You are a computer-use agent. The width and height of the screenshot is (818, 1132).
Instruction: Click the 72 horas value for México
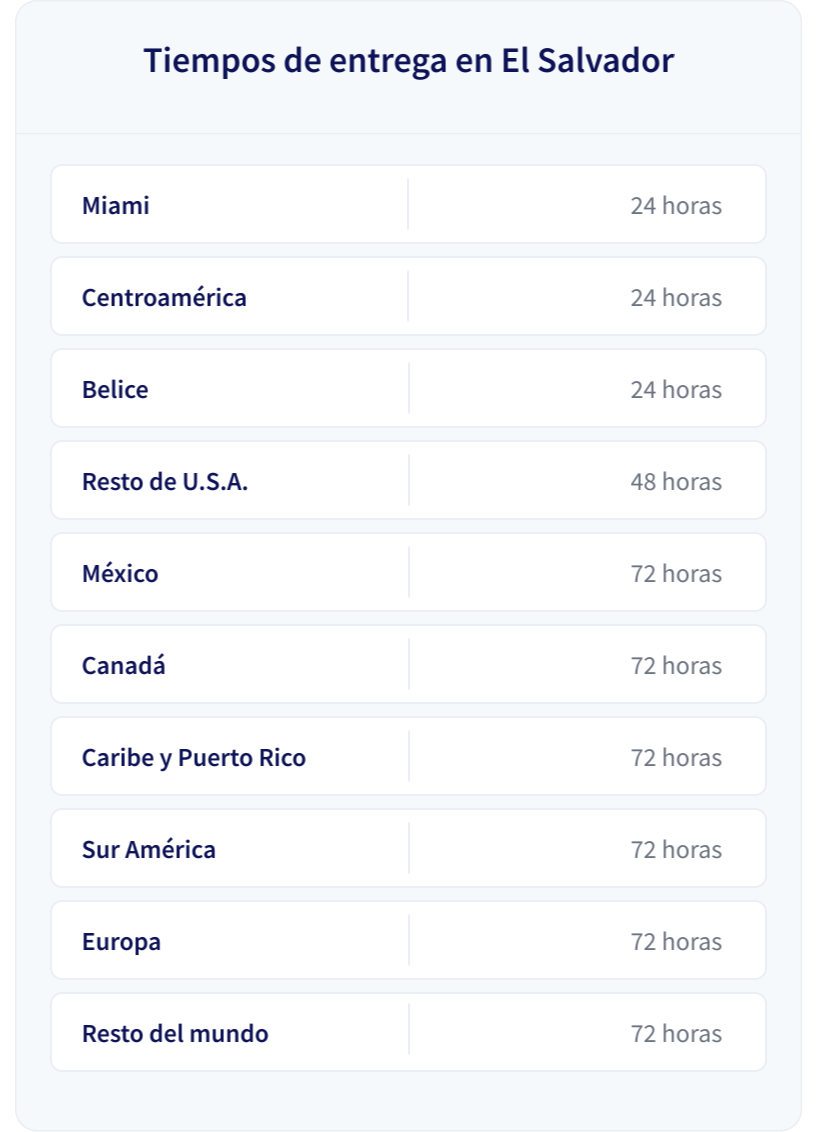click(676, 573)
